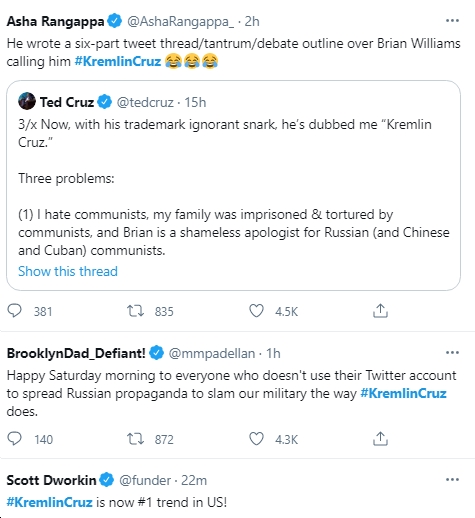Open Ted Cruz's profile avatar
The width and height of the screenshot is (475, 518).
click(27, 101)
